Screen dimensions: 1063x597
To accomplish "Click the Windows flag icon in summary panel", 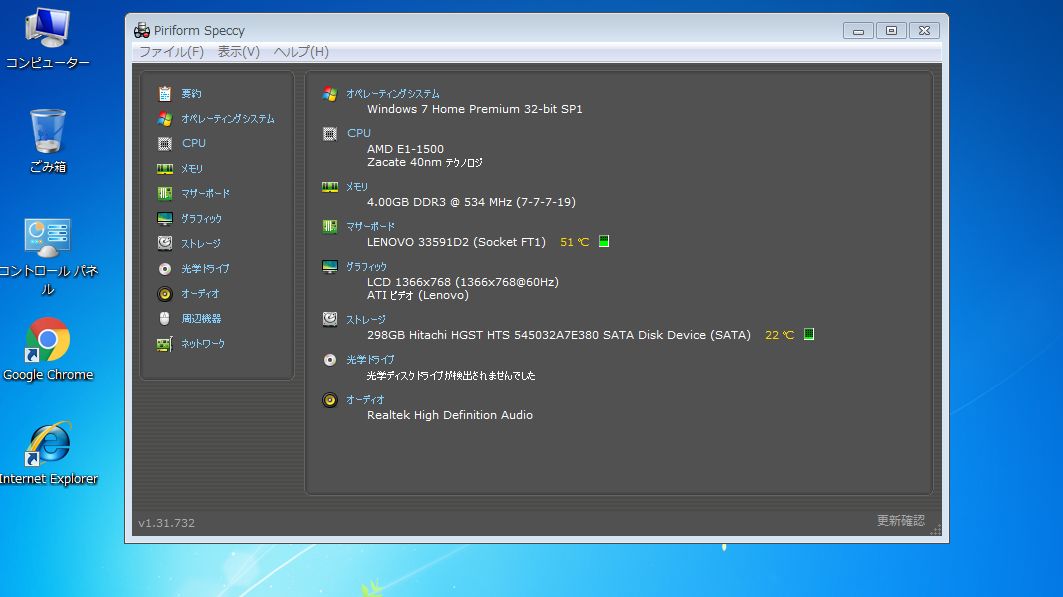I will click(329, 94).
